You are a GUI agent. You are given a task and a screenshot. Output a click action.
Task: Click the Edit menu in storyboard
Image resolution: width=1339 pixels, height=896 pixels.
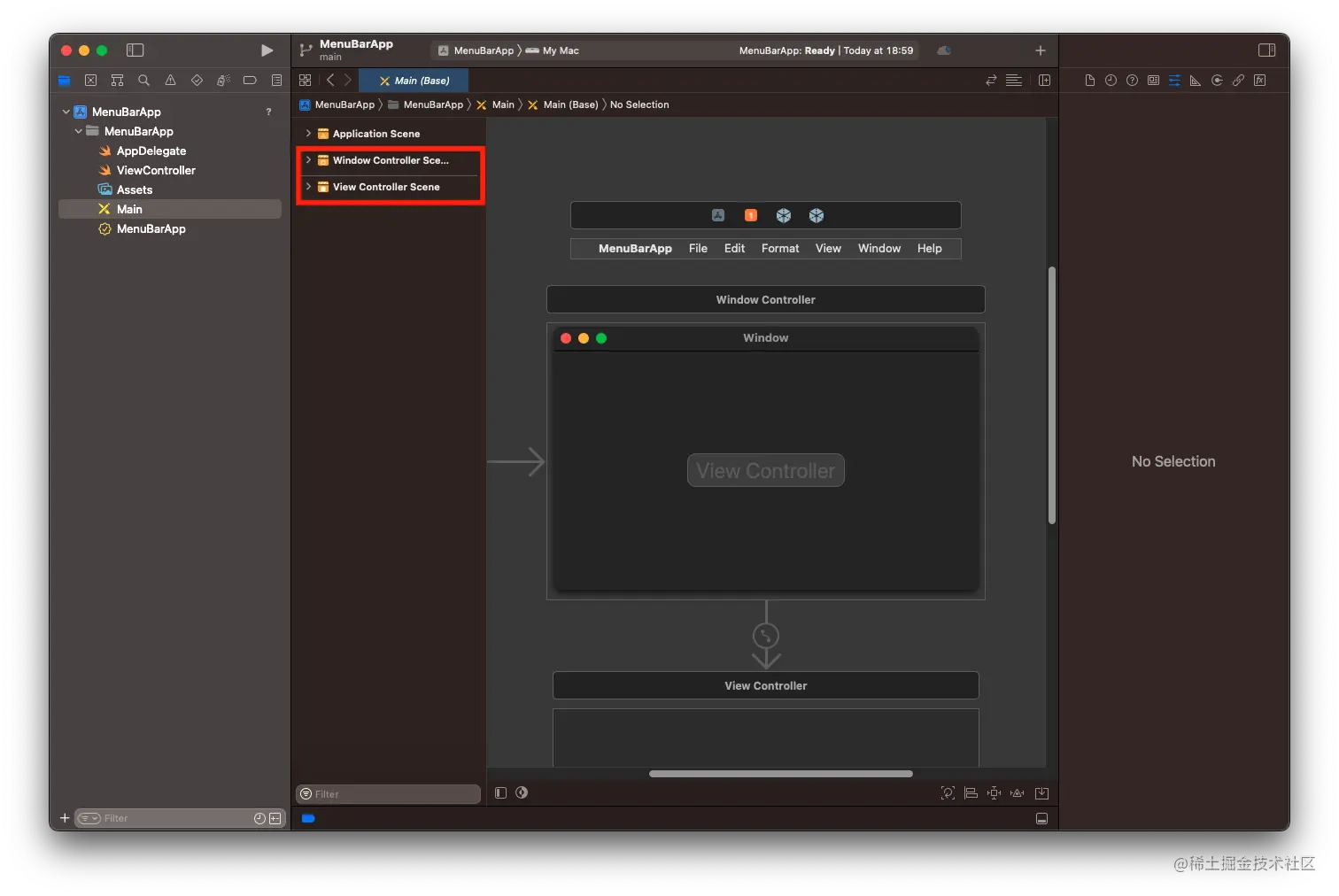coord(734,249)
